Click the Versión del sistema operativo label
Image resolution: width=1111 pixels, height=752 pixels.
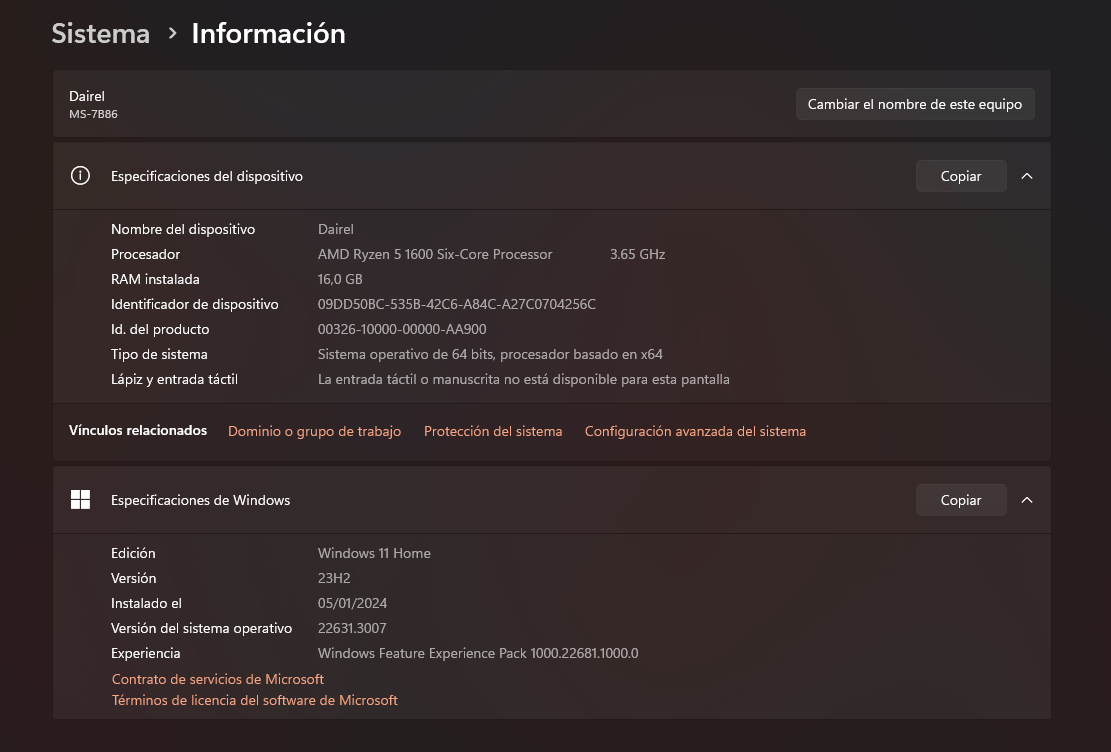(x=201, y=628)
